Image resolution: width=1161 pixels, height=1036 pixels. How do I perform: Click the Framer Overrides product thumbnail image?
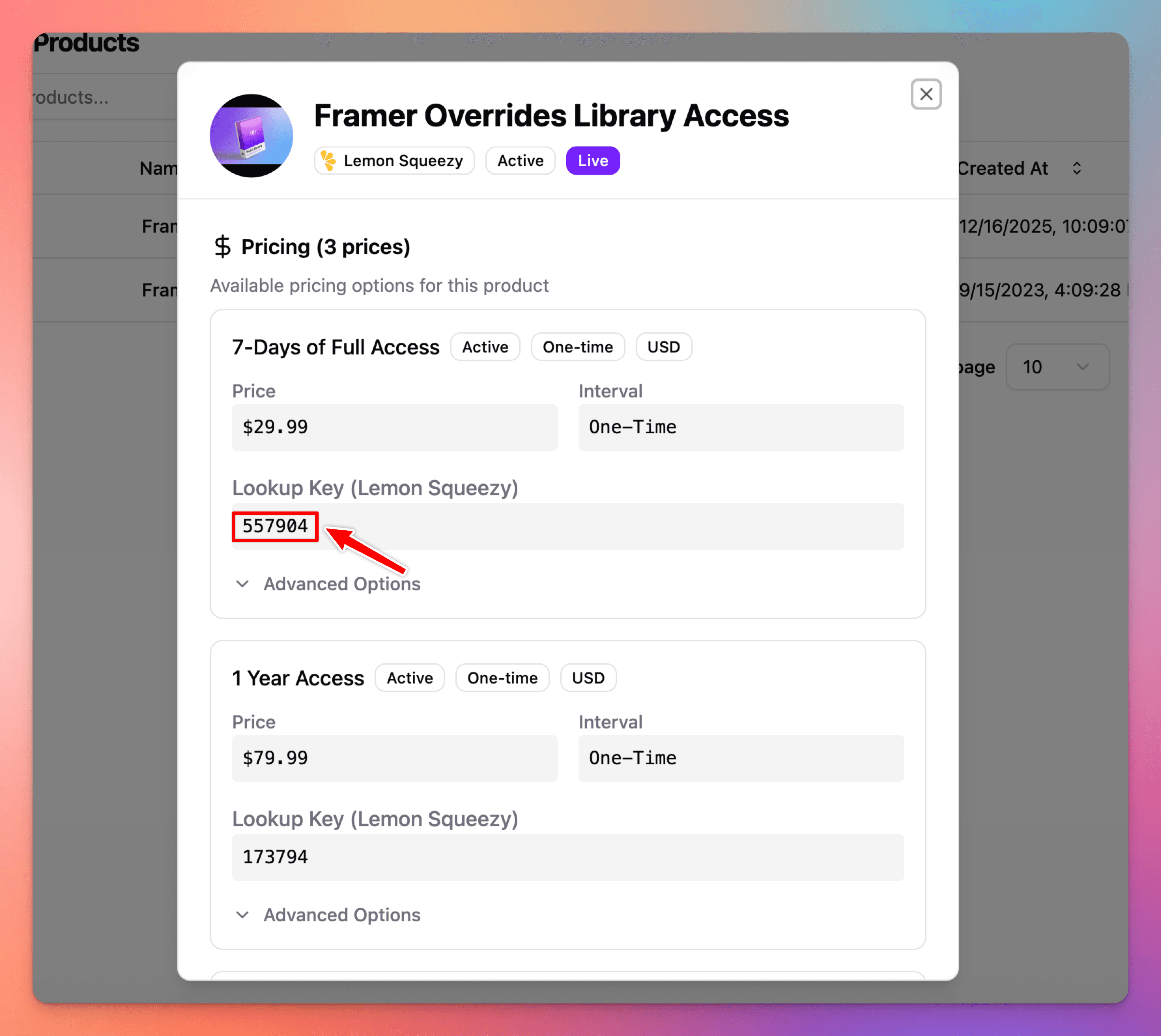point(251,136)
